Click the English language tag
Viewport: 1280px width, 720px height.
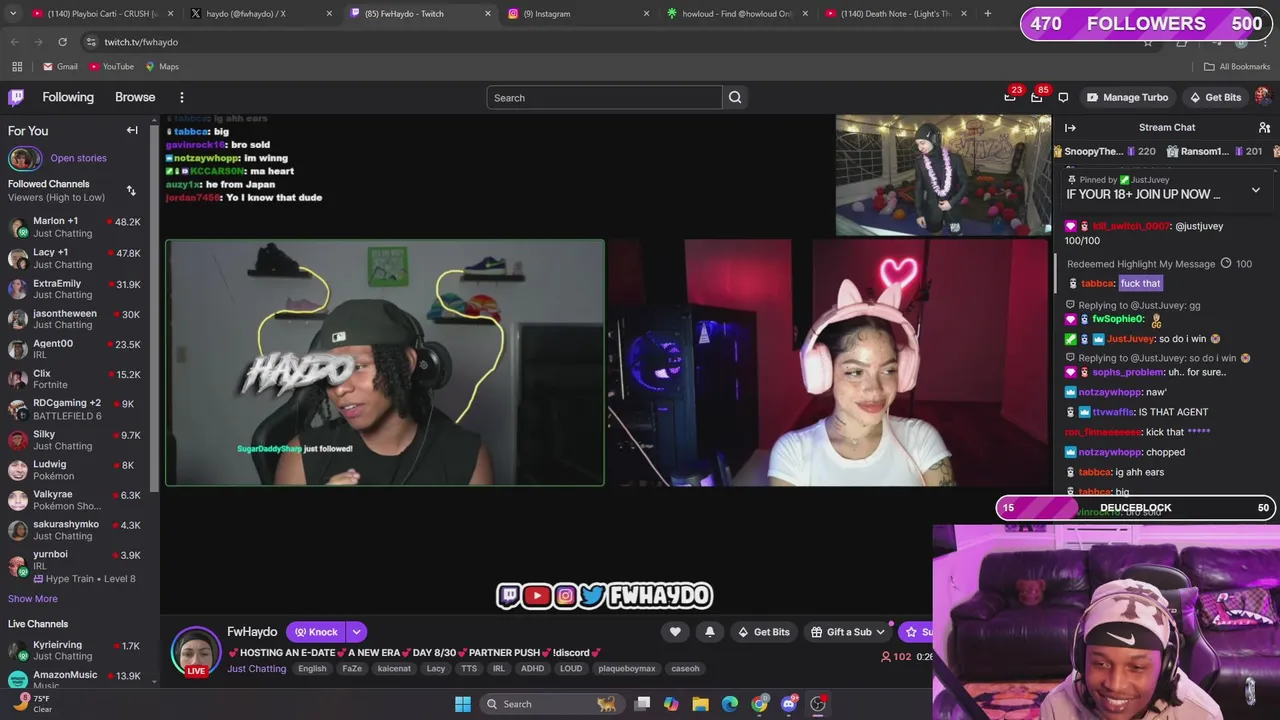click(312, 668)
